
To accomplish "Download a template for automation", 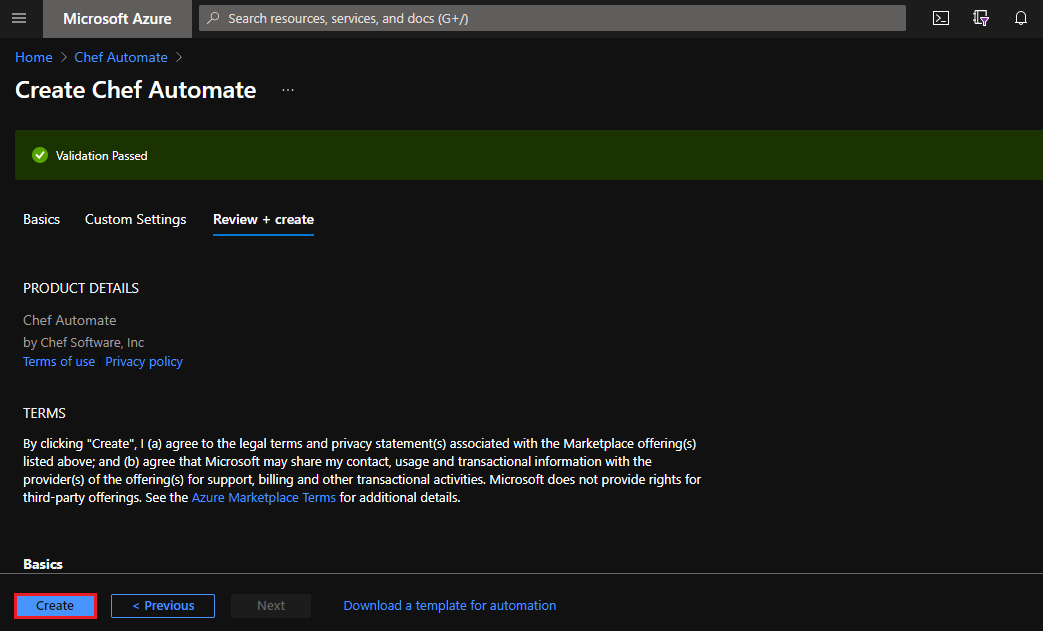I will (449, 605).
